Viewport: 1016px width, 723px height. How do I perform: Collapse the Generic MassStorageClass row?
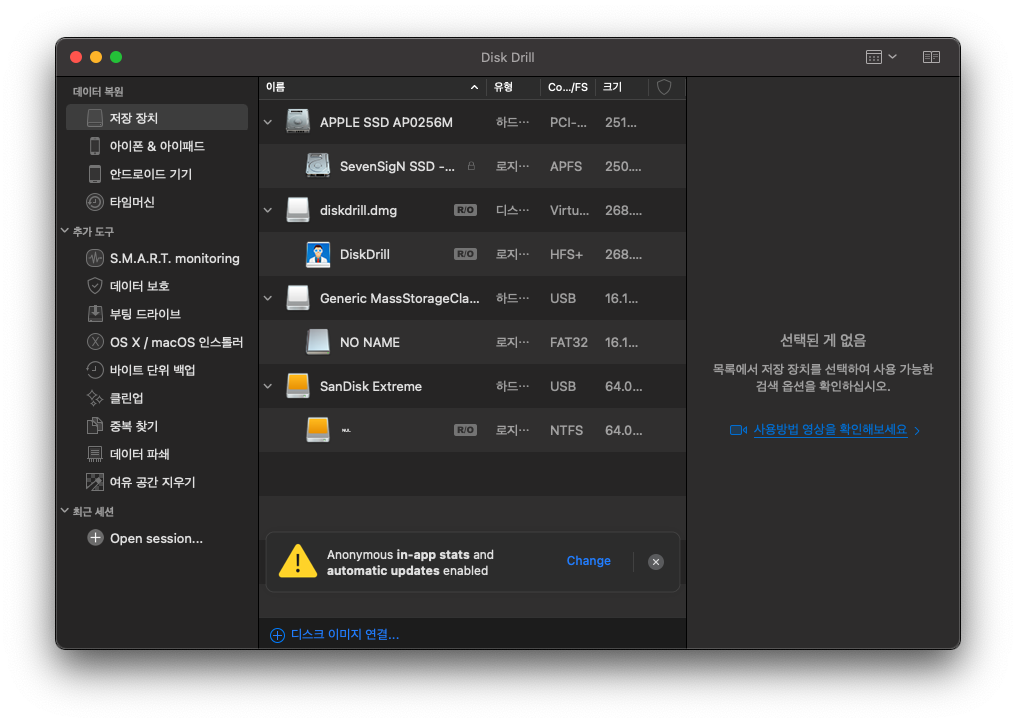(x=268, y=298)
